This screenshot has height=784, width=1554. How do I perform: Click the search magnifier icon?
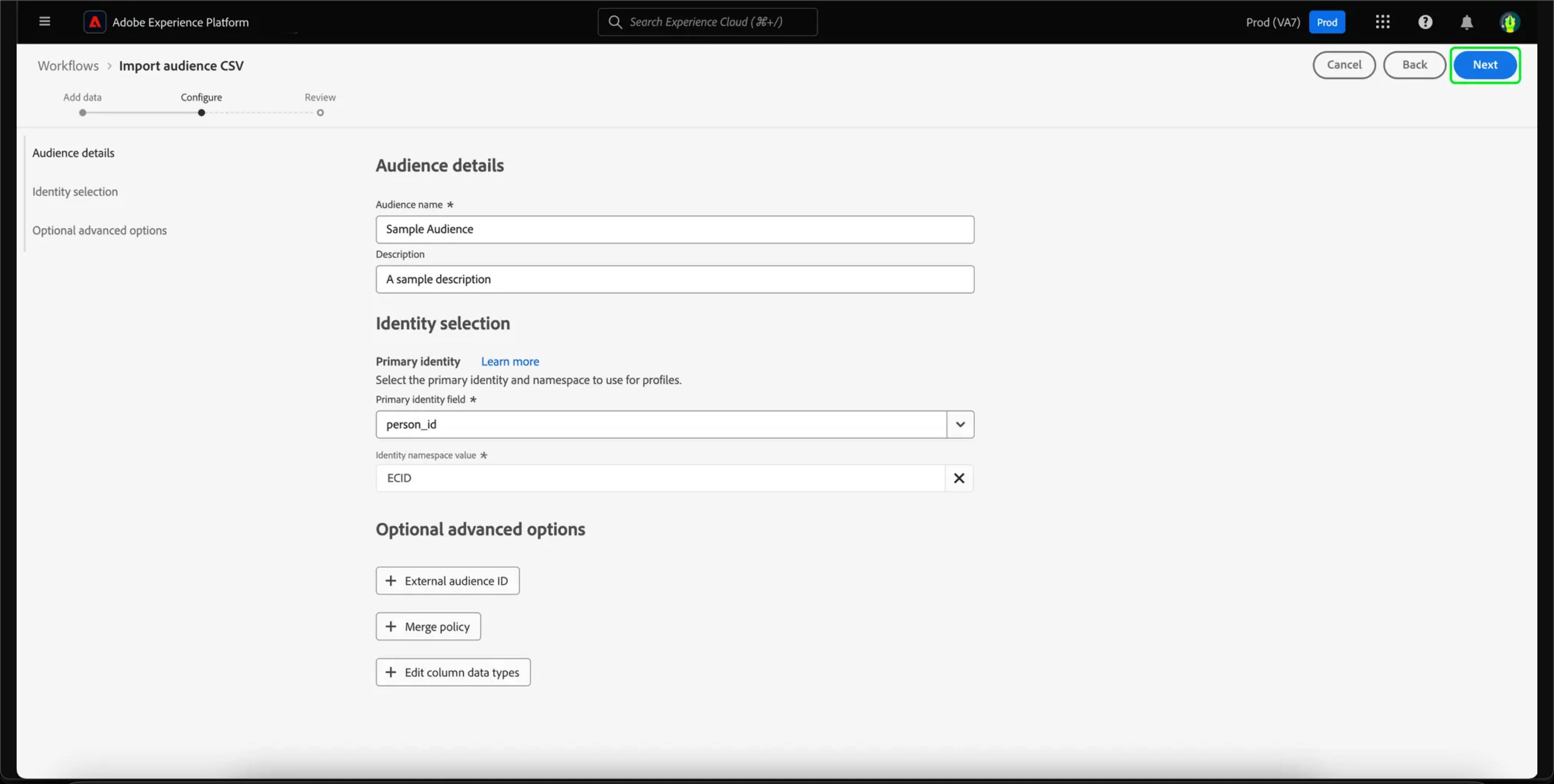point(615,22)
